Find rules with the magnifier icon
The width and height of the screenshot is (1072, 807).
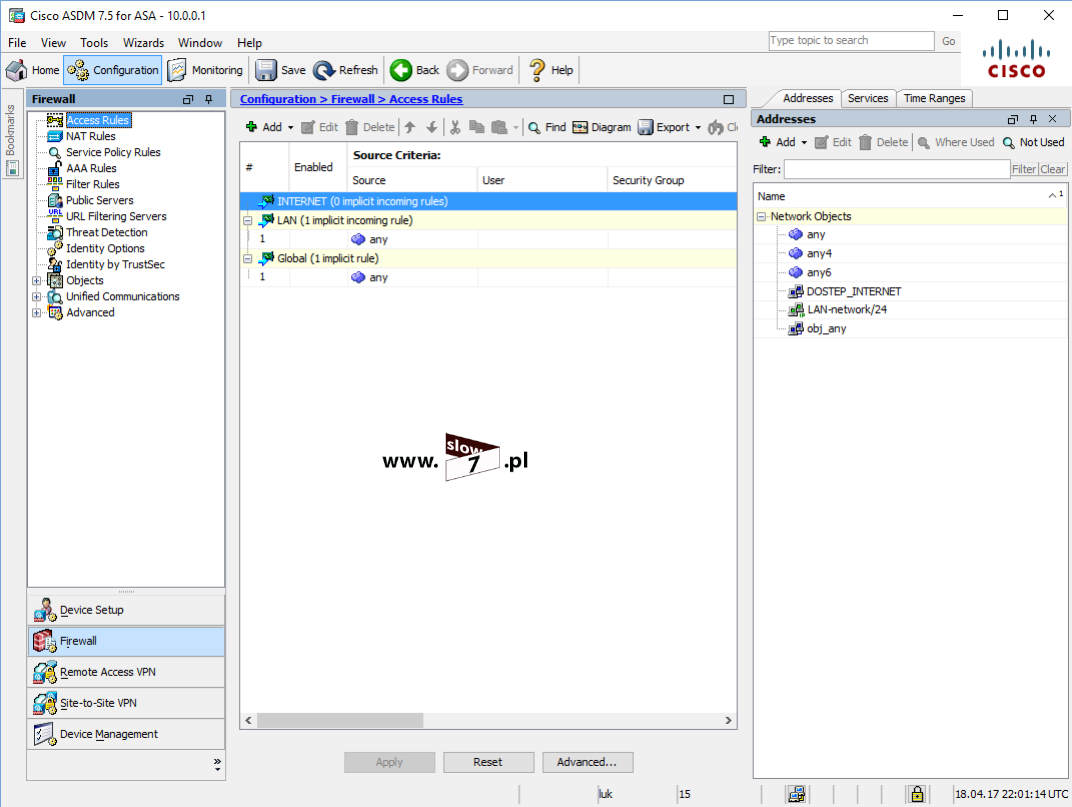click(547, 127)
